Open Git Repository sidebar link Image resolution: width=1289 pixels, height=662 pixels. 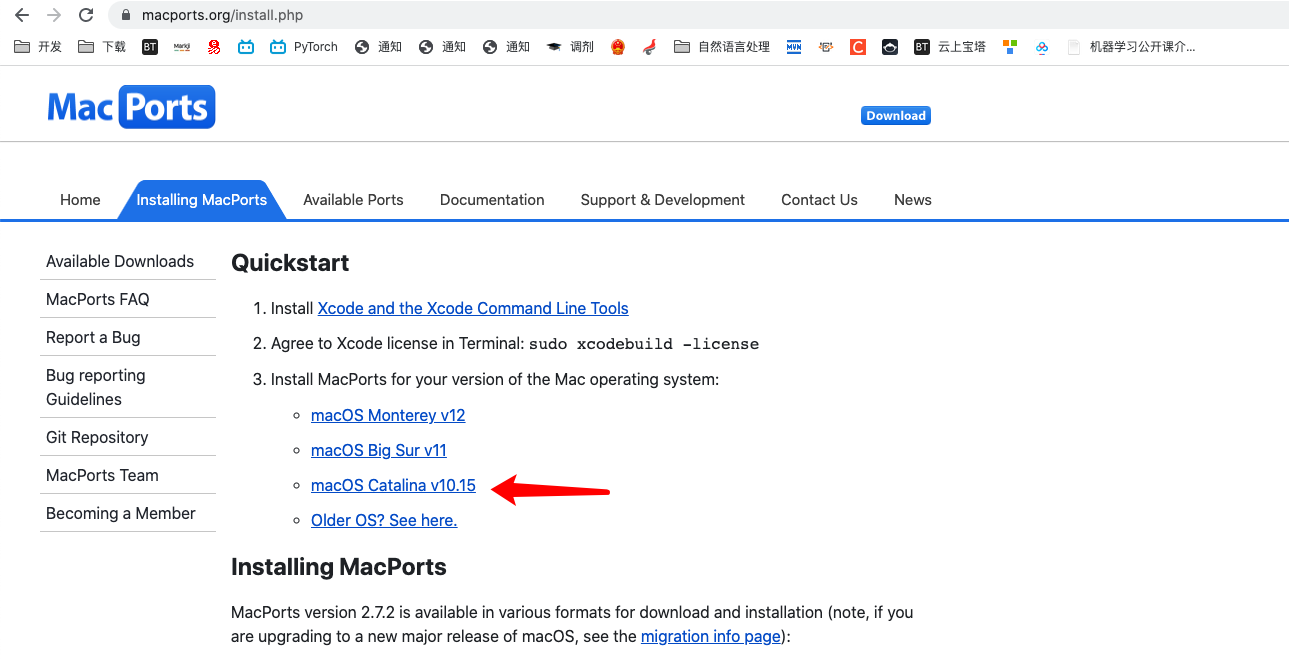click(x=97, y=437)
